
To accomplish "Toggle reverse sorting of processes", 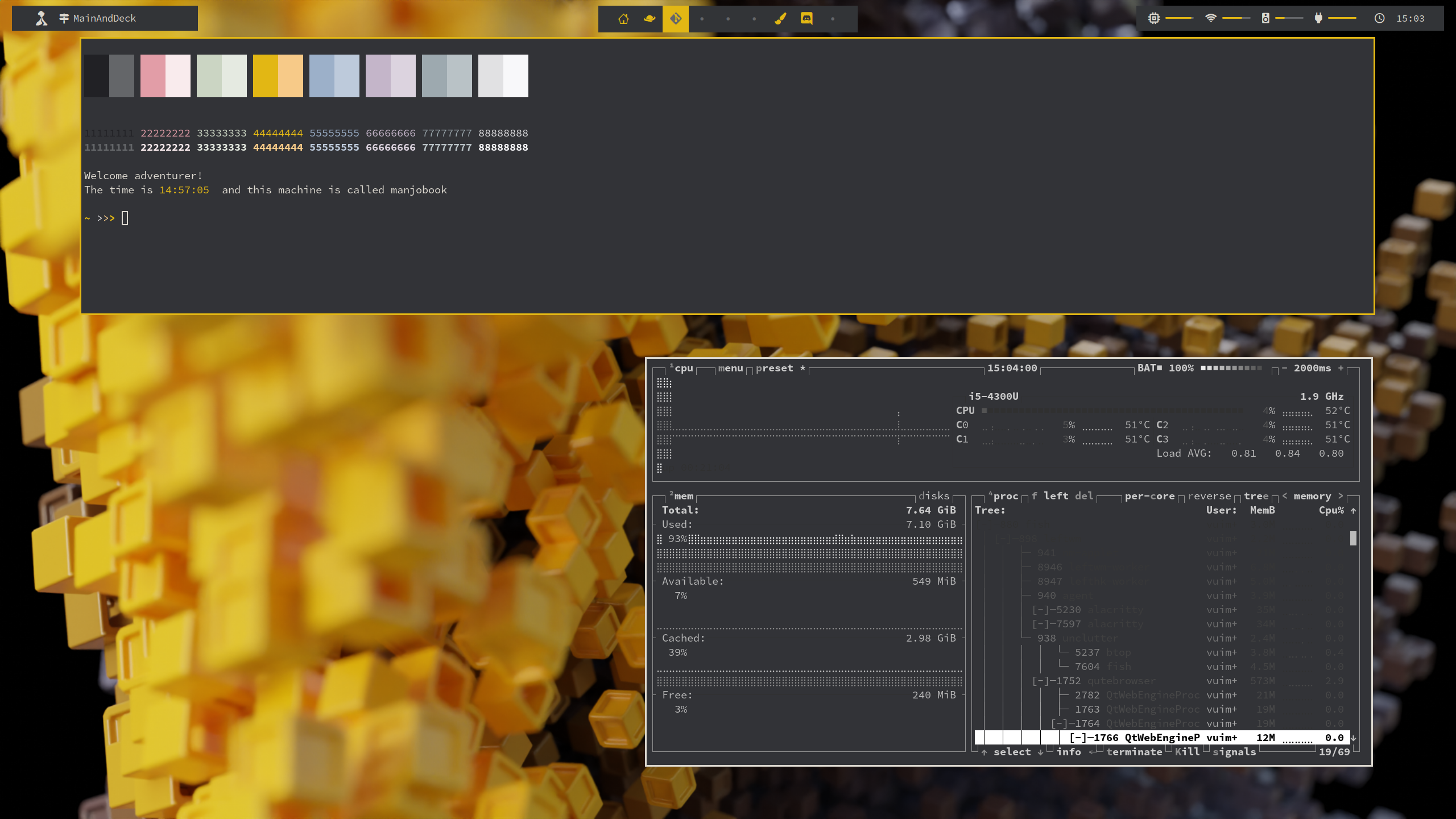I will (x=1209, y=496).
